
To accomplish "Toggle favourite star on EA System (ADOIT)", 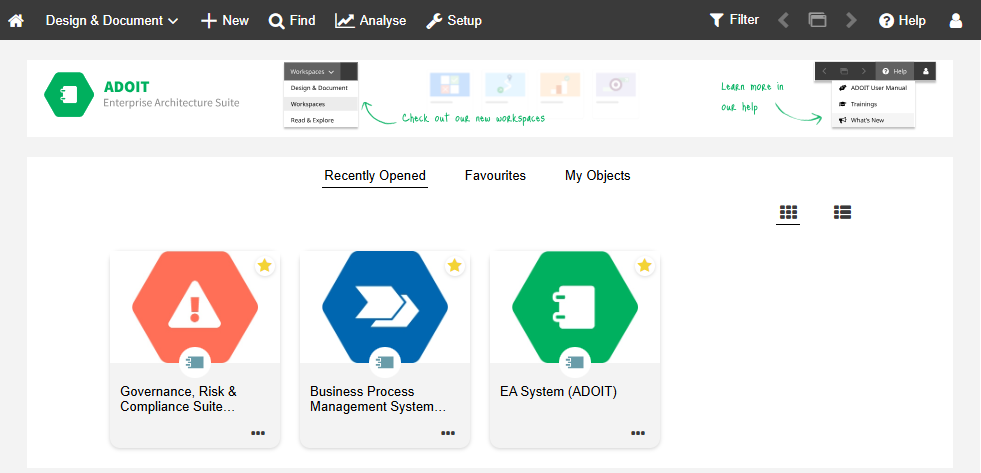I will coord(644,266).
